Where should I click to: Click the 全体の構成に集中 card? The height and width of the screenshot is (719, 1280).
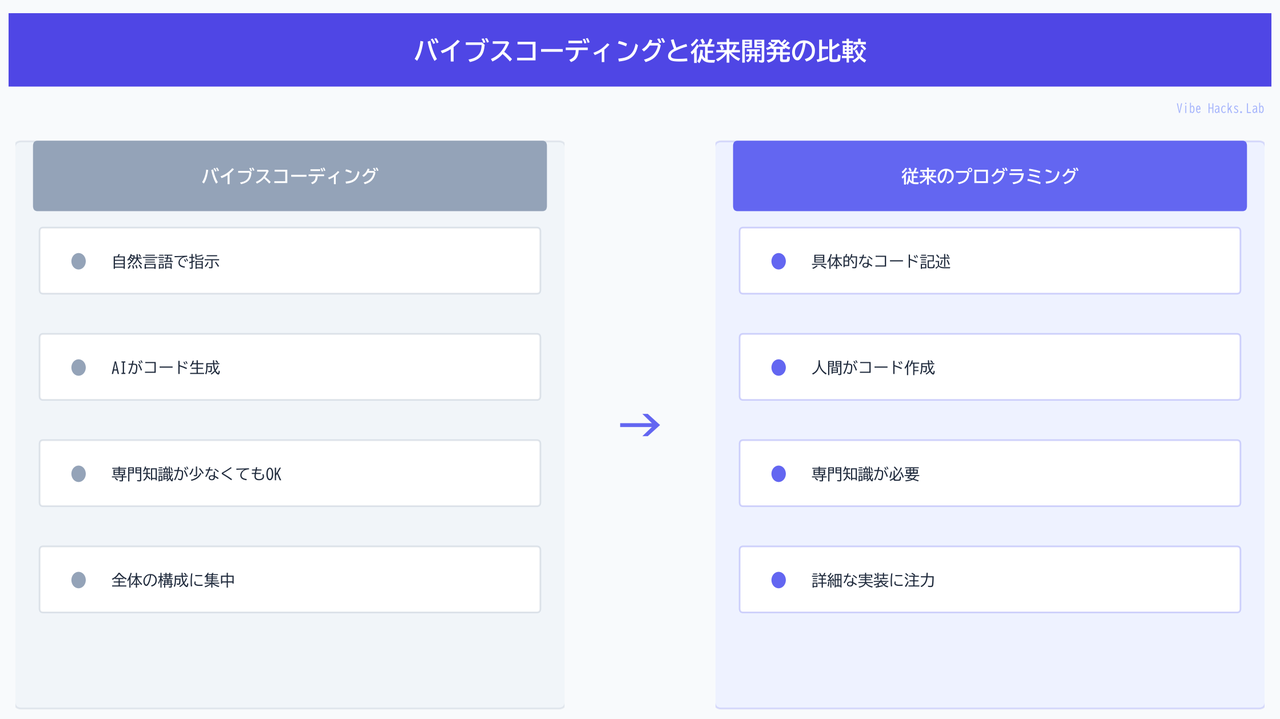coord(290,579)
